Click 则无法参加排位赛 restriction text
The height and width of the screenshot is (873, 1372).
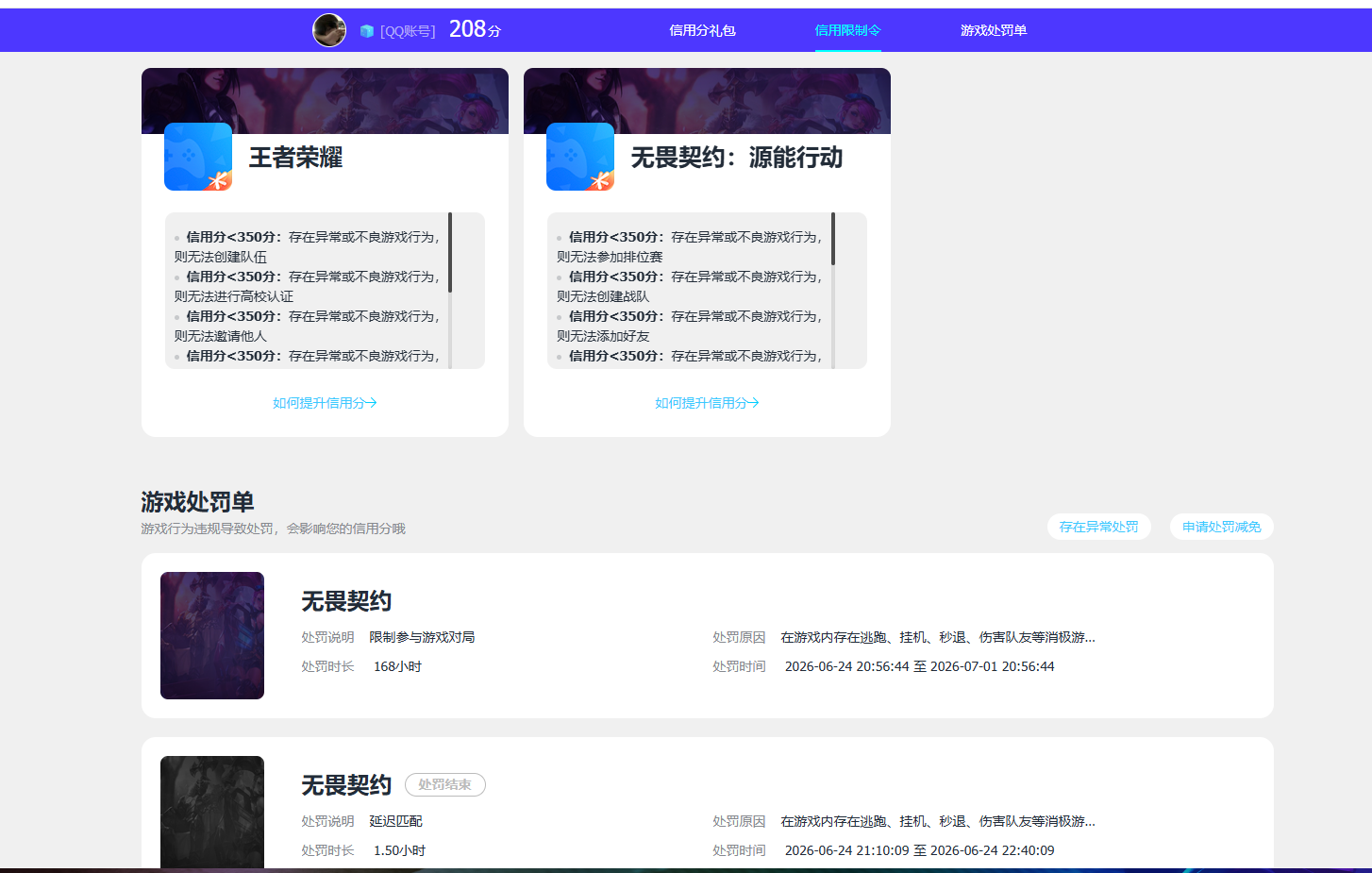[610, 257]
